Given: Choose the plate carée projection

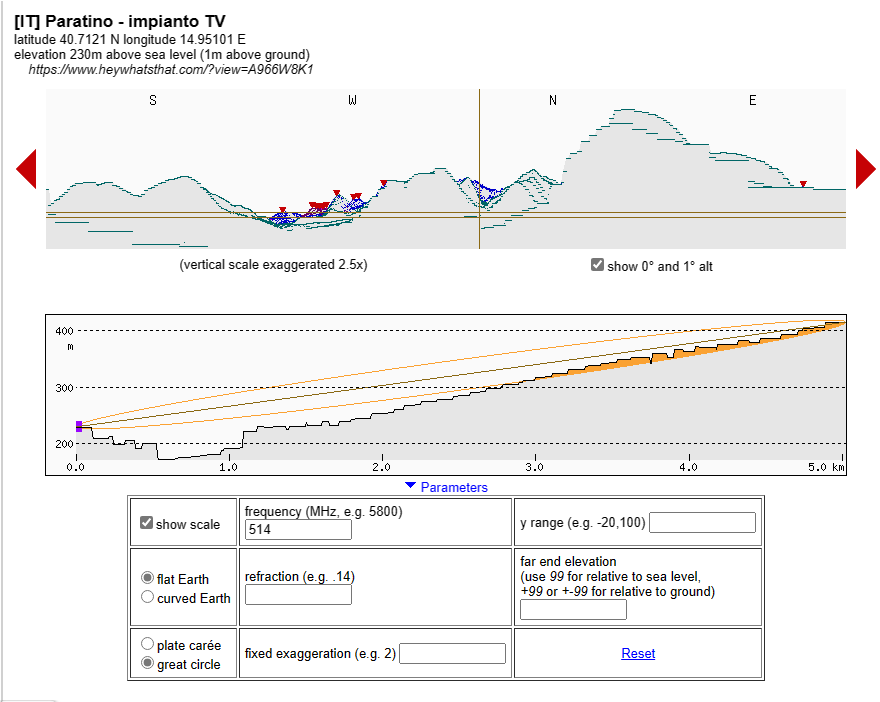Looking at the screenshot, I should [148, 645].
